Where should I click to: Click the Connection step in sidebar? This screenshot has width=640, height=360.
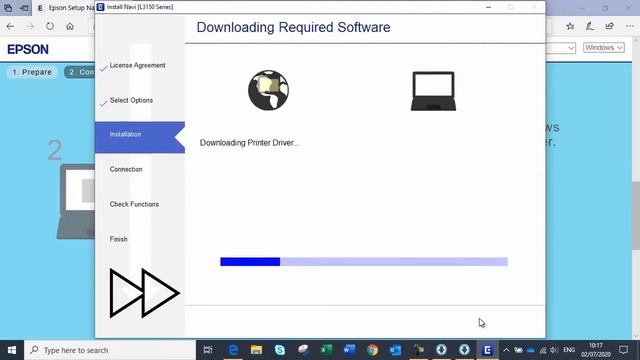point(126,169)
